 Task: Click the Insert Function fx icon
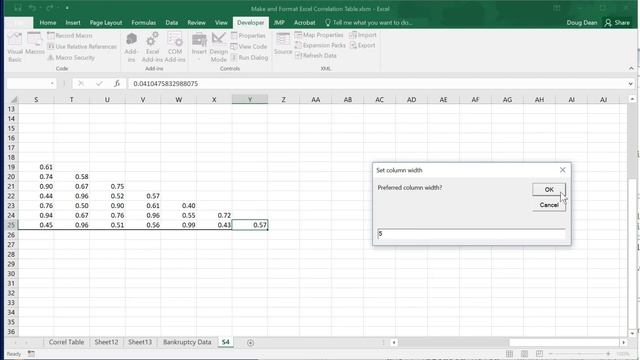pyautogui.click(x=117, y=84)
